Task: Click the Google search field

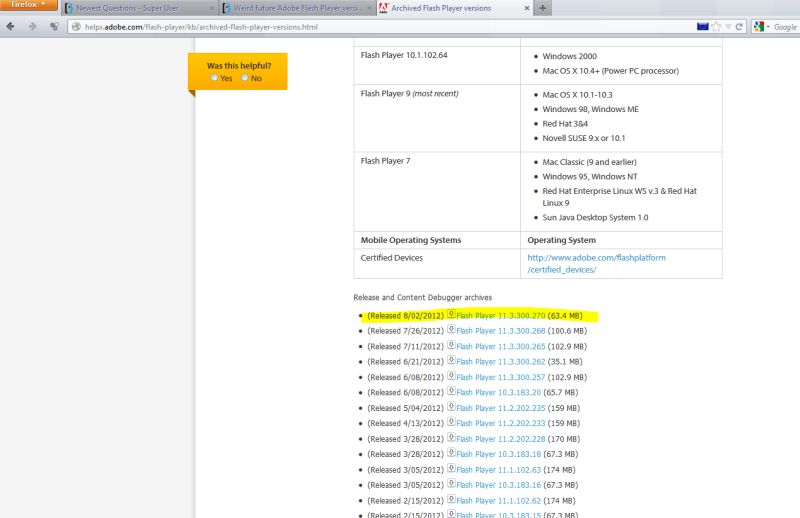Action: tap(786, 27)
